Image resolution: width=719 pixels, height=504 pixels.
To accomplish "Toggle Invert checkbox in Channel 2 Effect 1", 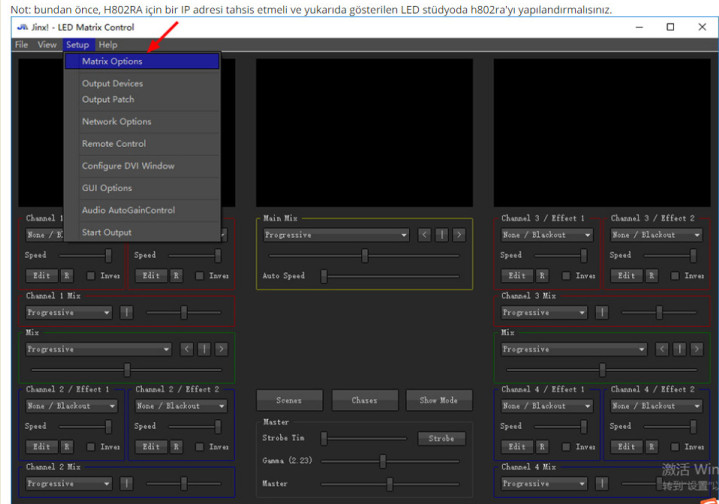I will coord(92,446).
